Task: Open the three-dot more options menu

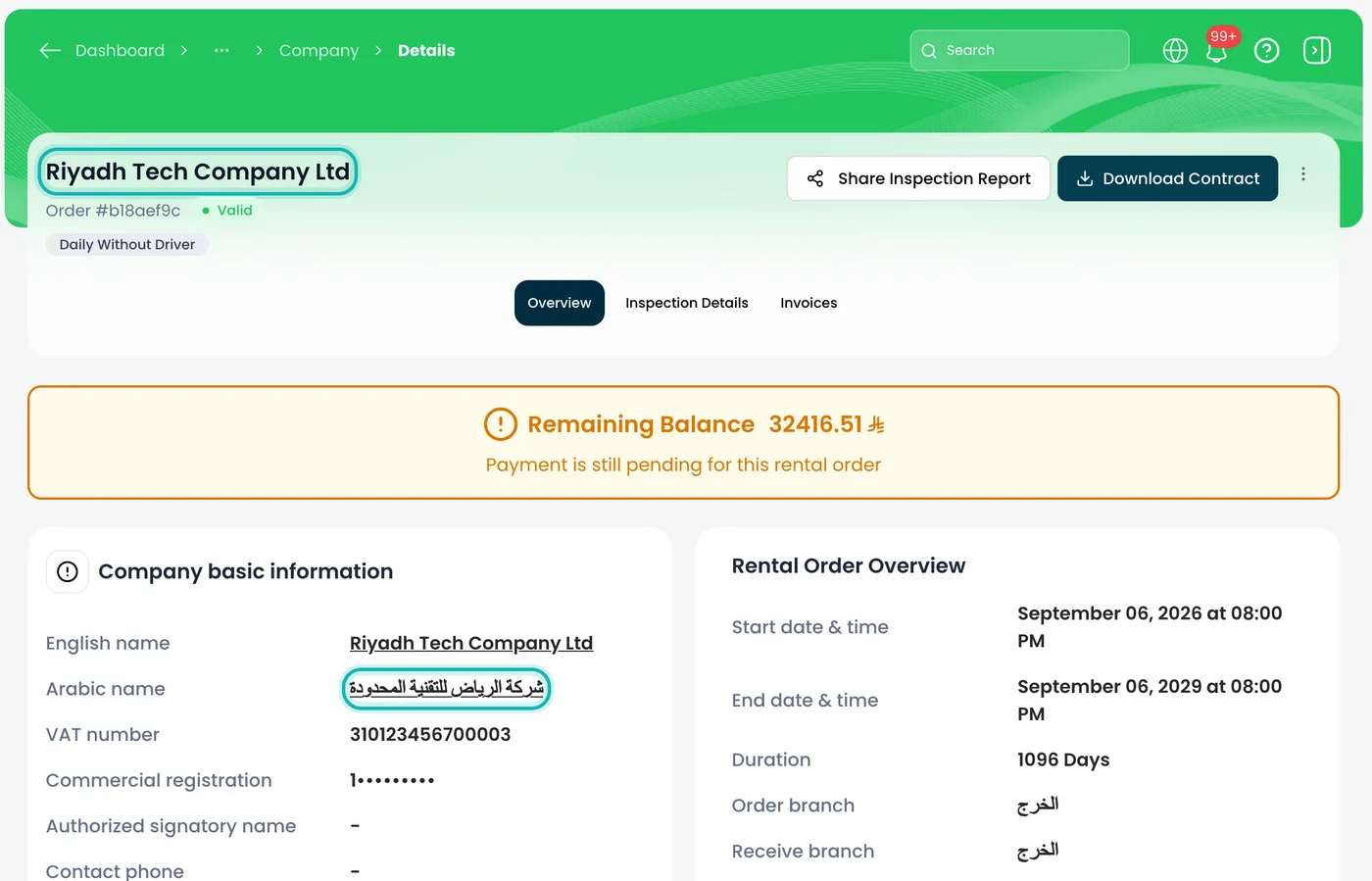Action: pos(1303,174)
